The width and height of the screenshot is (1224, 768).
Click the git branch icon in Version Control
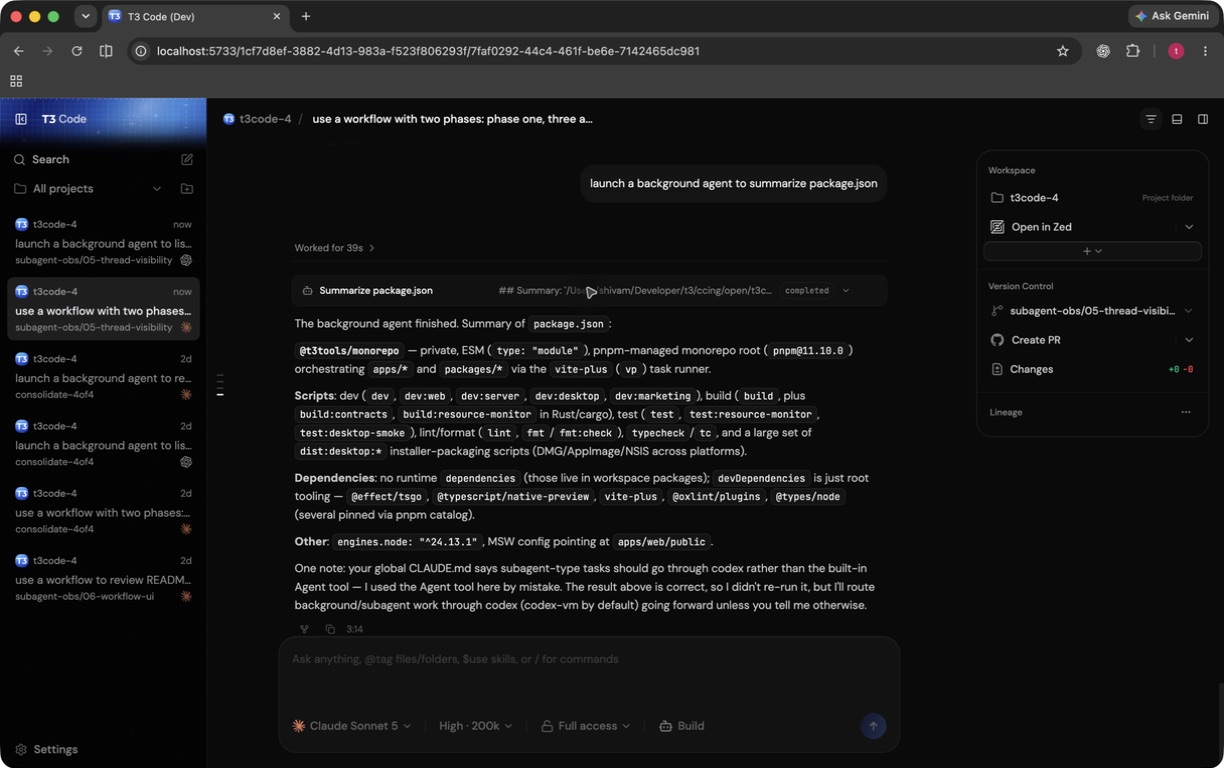[997, 311]
